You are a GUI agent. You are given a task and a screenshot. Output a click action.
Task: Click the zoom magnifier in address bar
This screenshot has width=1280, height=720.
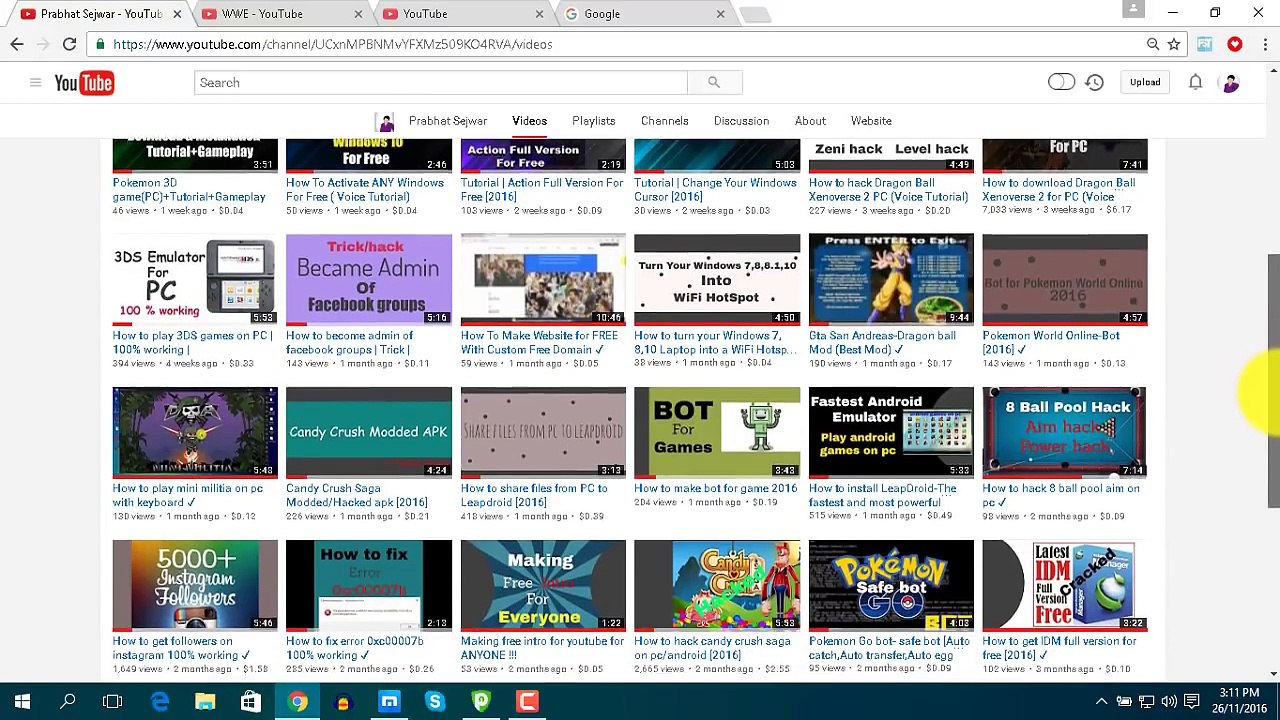pyautogui.click(x=1153, y=44)
